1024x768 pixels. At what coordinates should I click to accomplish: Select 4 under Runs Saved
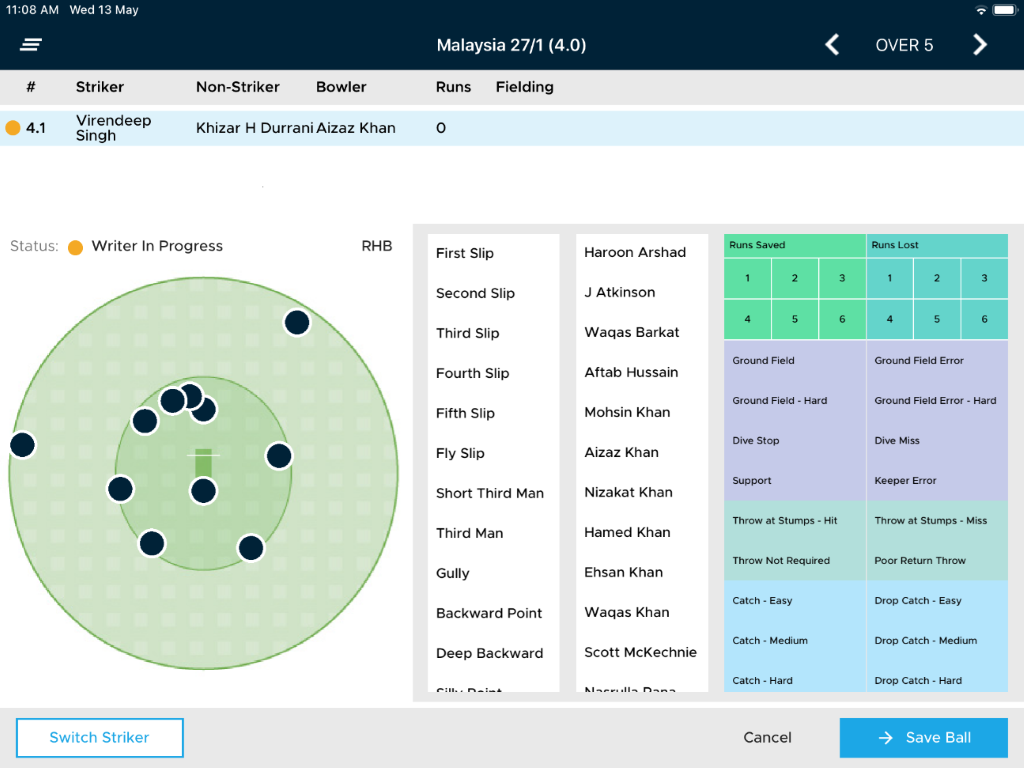click(x=747, y=320)
